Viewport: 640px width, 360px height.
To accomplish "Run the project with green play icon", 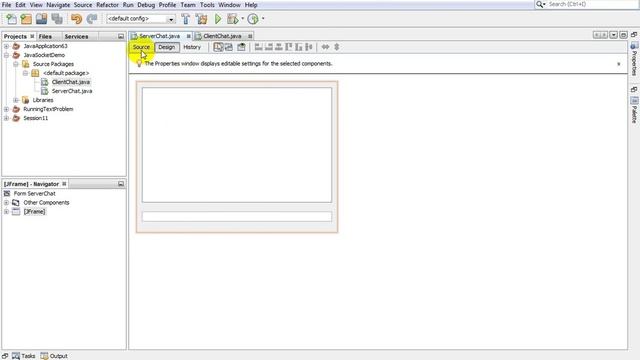I will 218,19.
